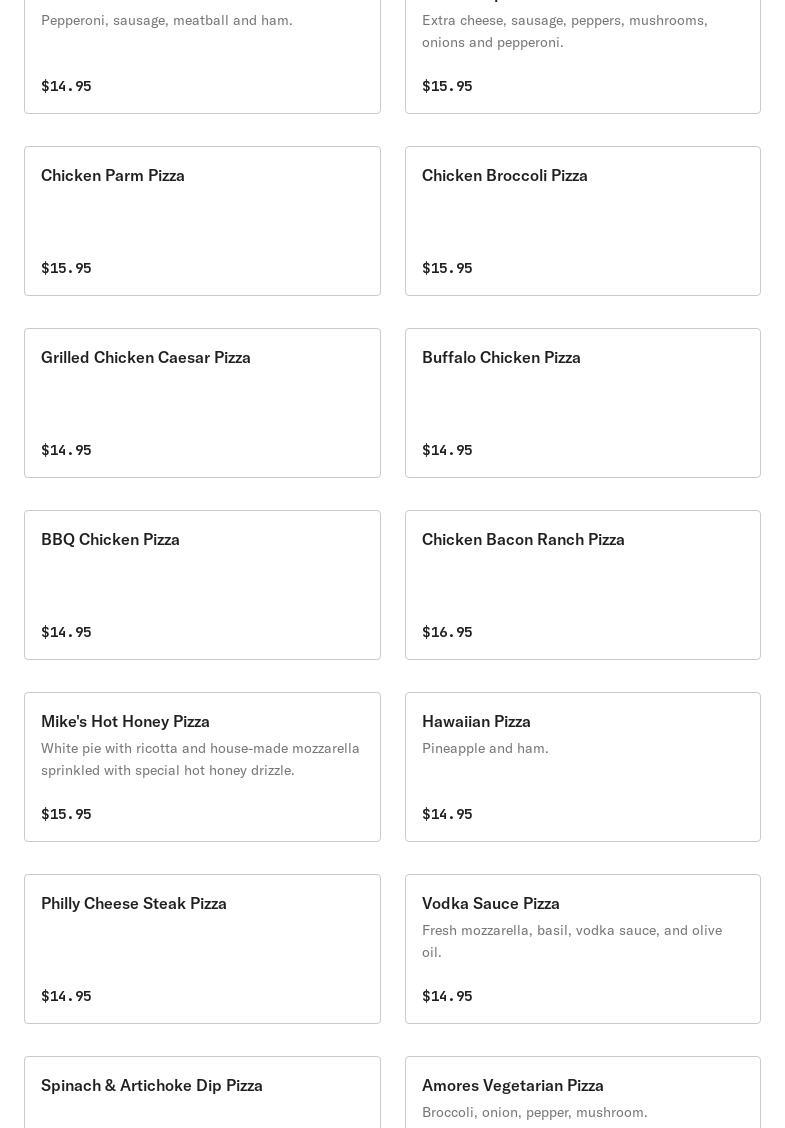This screenshot has height=1128, width=785.
Task: Pick the Spinach & Artichoke Dip Pizza
Action: click(x=202, y=1090)
